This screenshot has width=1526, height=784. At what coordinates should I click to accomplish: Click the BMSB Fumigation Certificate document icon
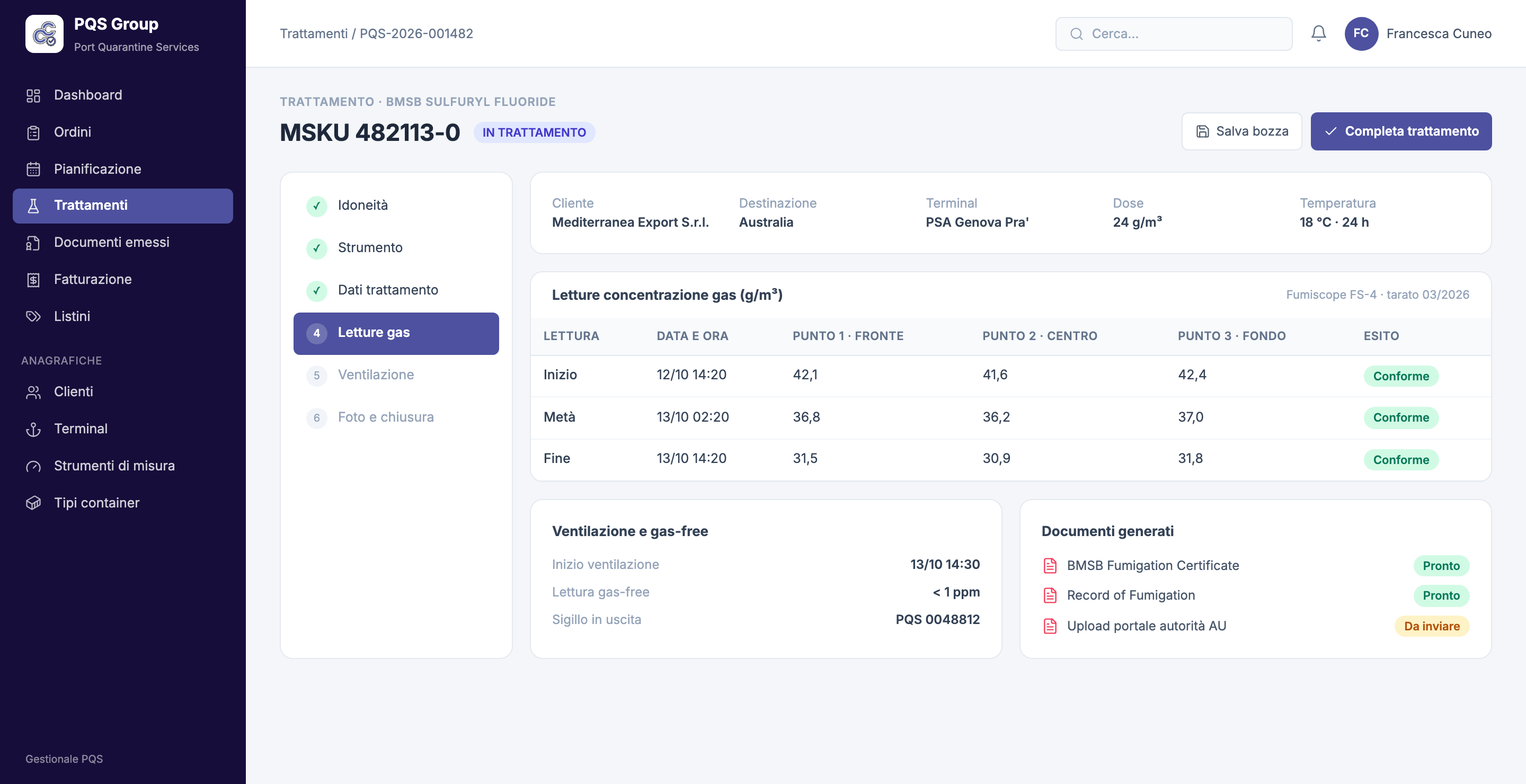[x=1050, y=566]
